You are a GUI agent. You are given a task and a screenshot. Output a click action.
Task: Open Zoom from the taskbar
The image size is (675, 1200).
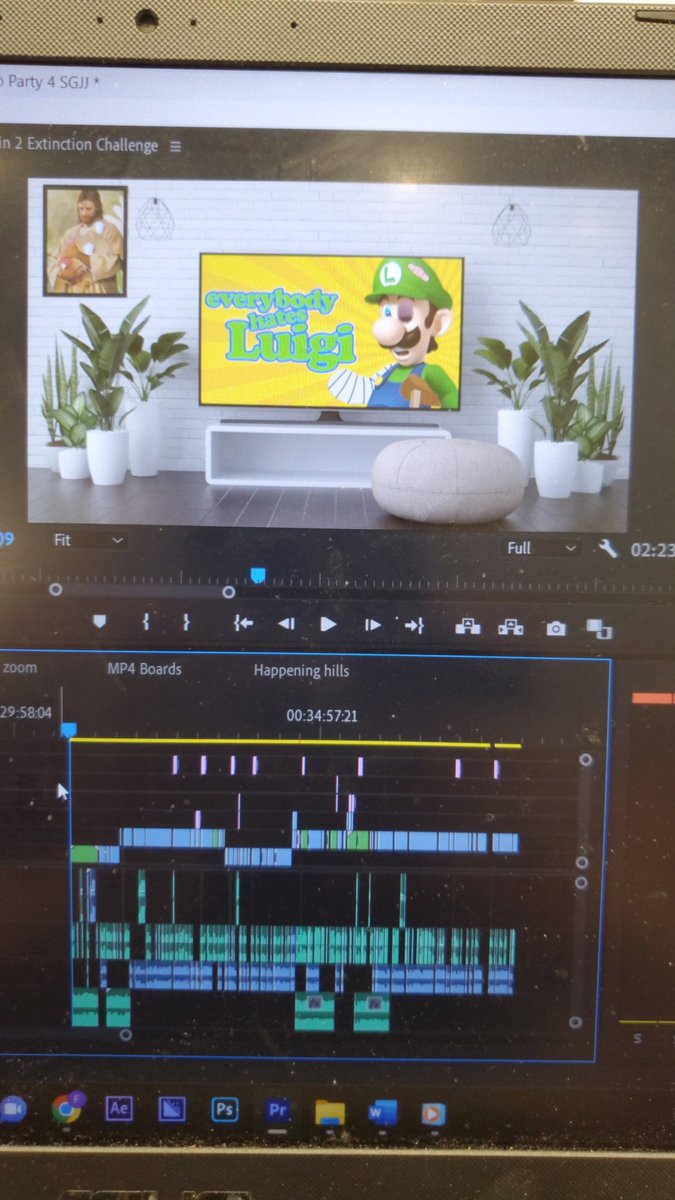pos(12,1108)
